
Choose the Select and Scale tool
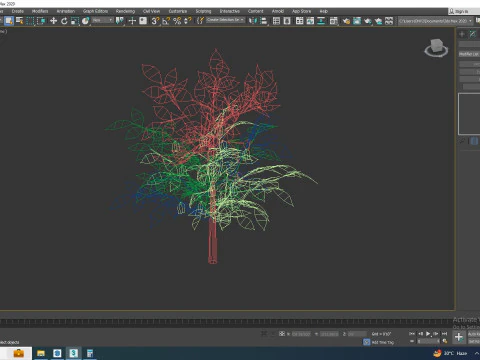click(75, 21)
